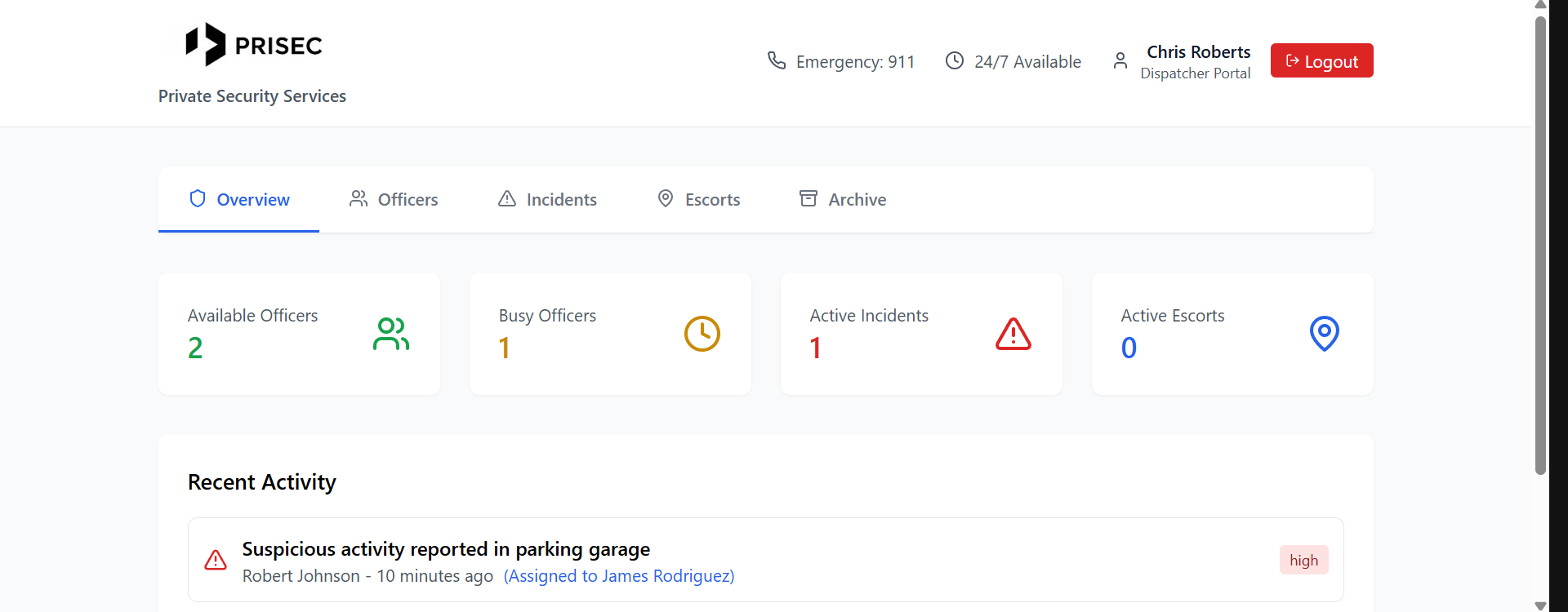Select the Overview tab

(238, 200)
